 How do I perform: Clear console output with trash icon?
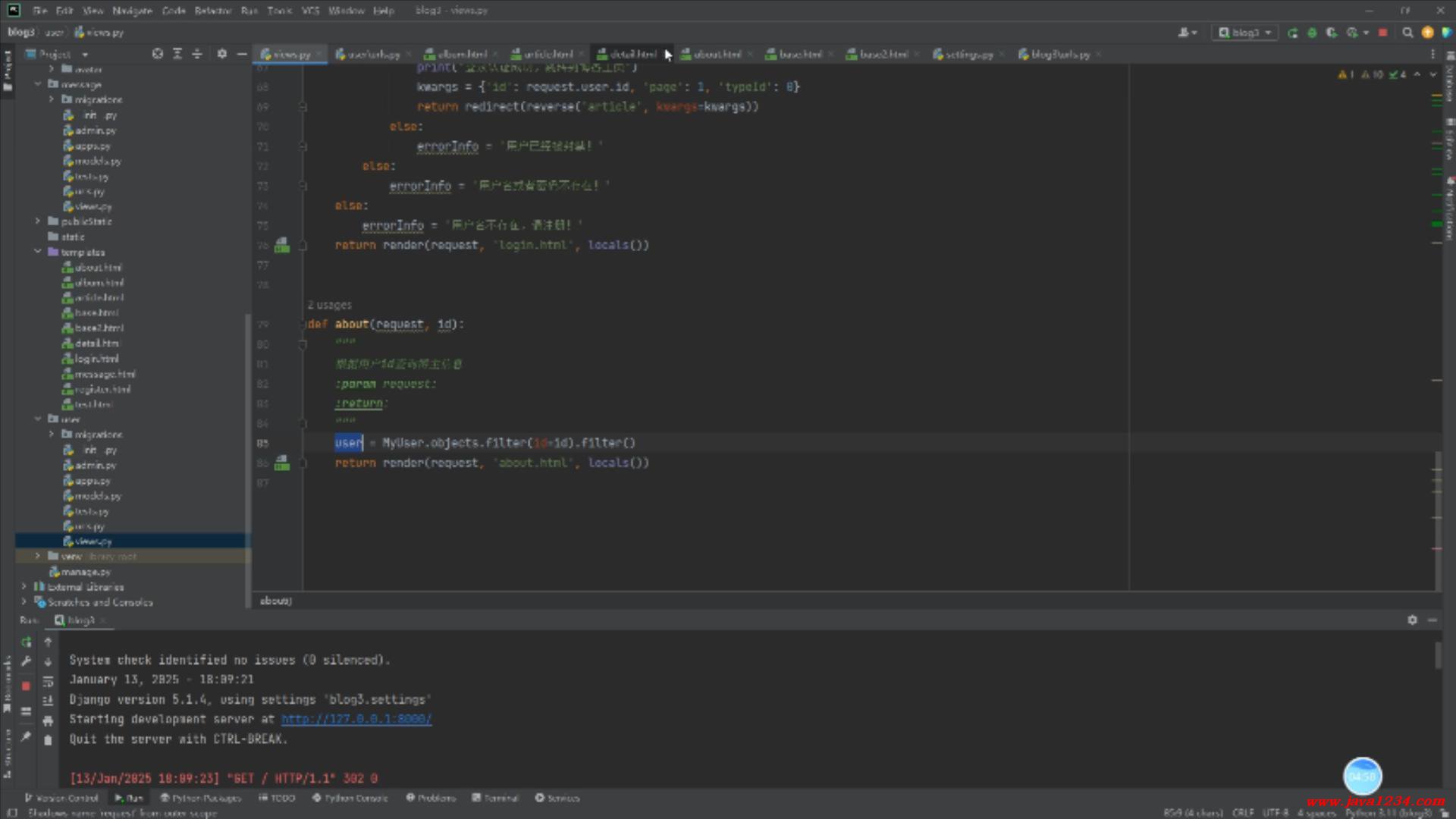(48, 740)
